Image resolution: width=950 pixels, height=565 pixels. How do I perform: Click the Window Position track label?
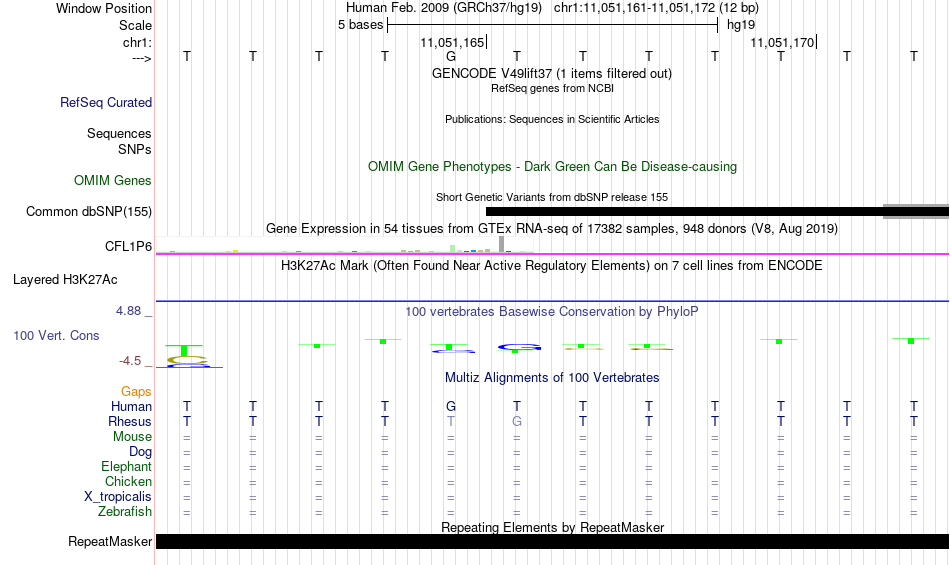[104, 8]
